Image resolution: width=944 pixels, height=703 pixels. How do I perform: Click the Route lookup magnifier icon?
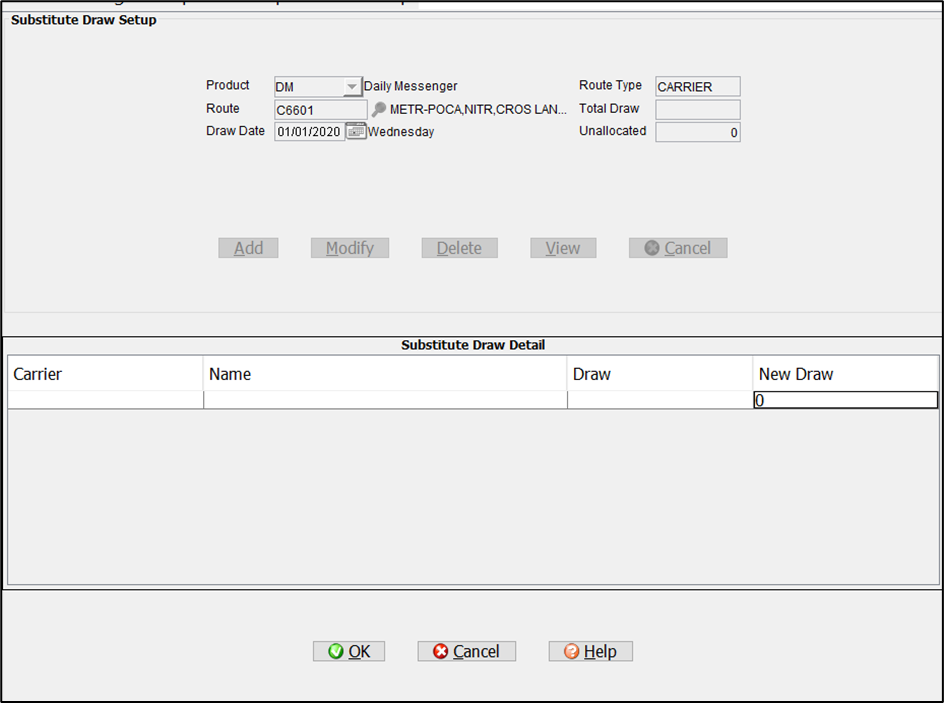click(x=379, y=110)
